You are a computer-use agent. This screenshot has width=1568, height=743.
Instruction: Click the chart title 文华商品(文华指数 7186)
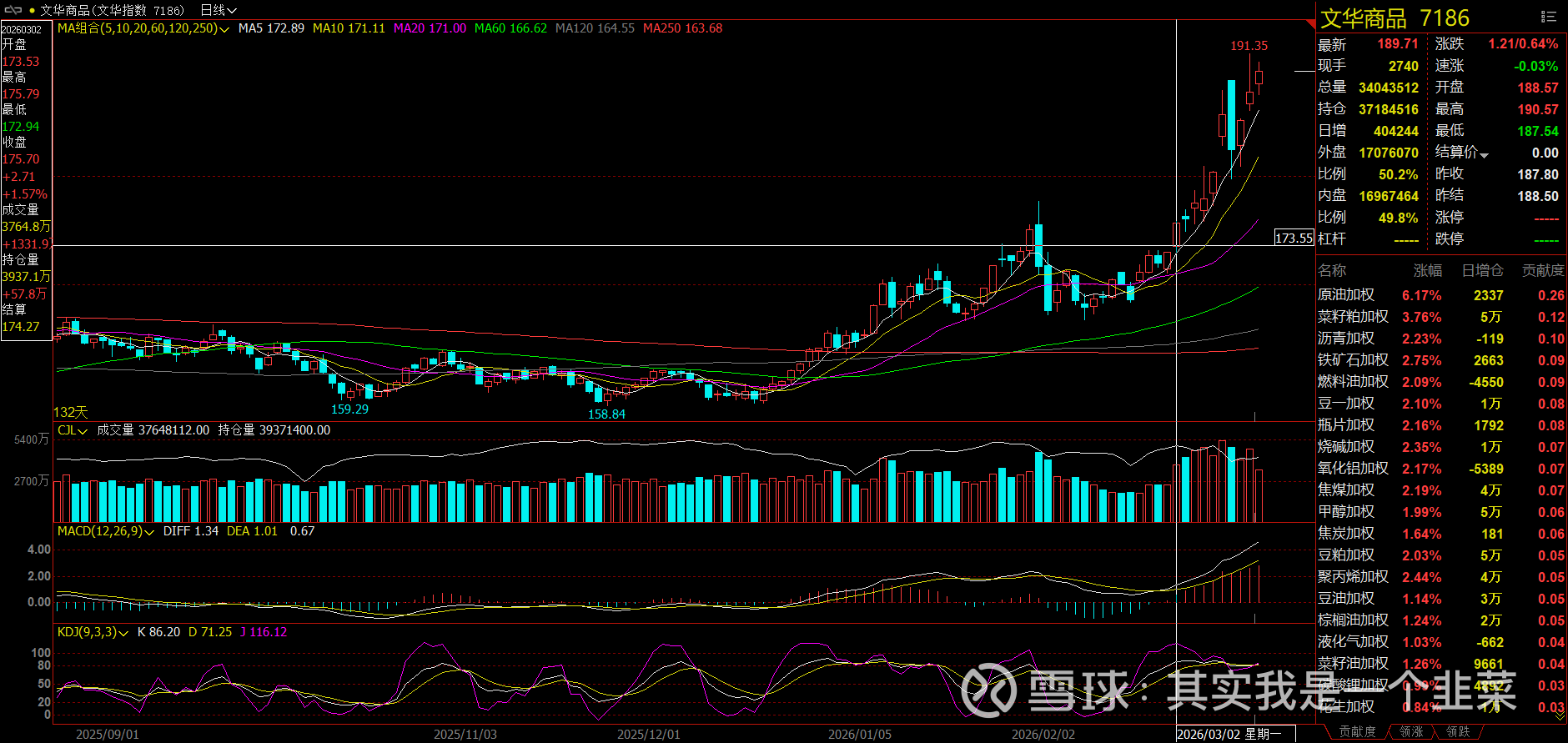coord(113,10)
